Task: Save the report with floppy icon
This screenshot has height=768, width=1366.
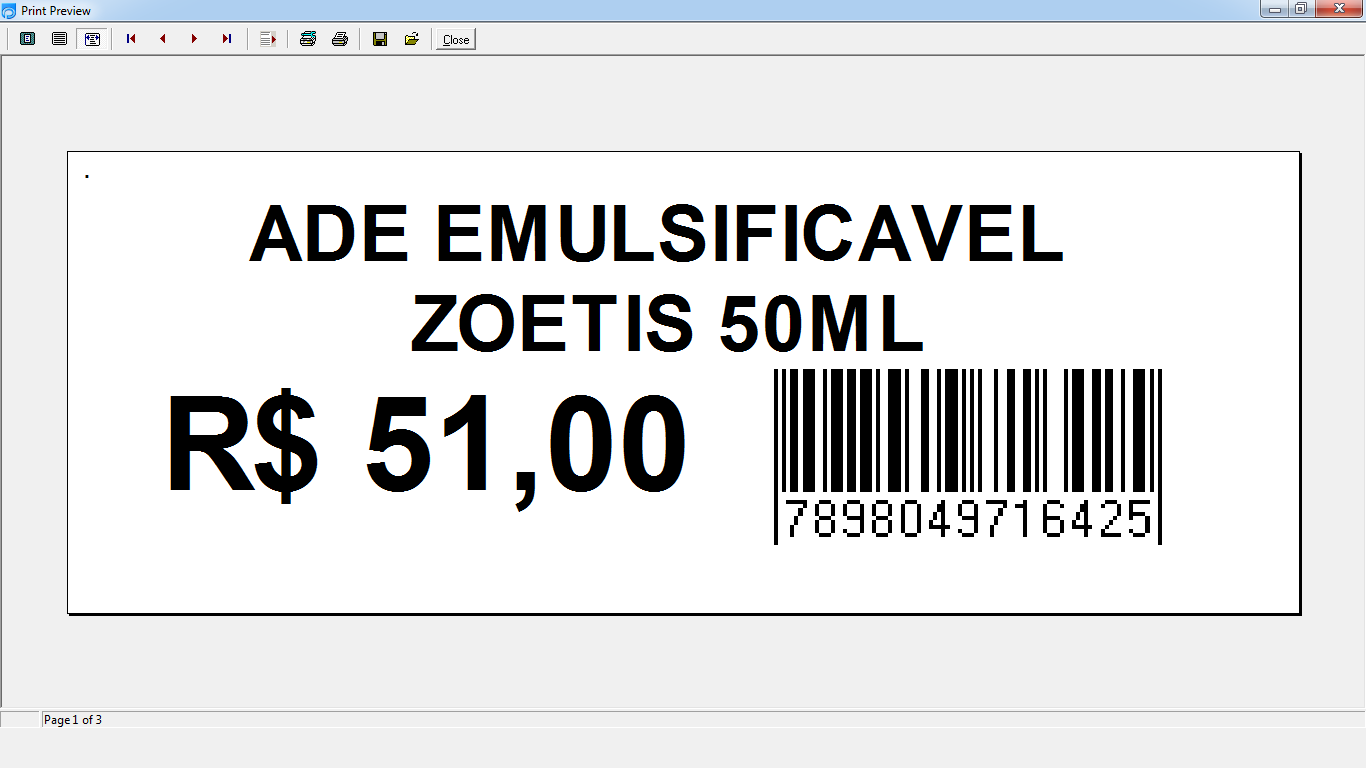Action: coord(380,39)
